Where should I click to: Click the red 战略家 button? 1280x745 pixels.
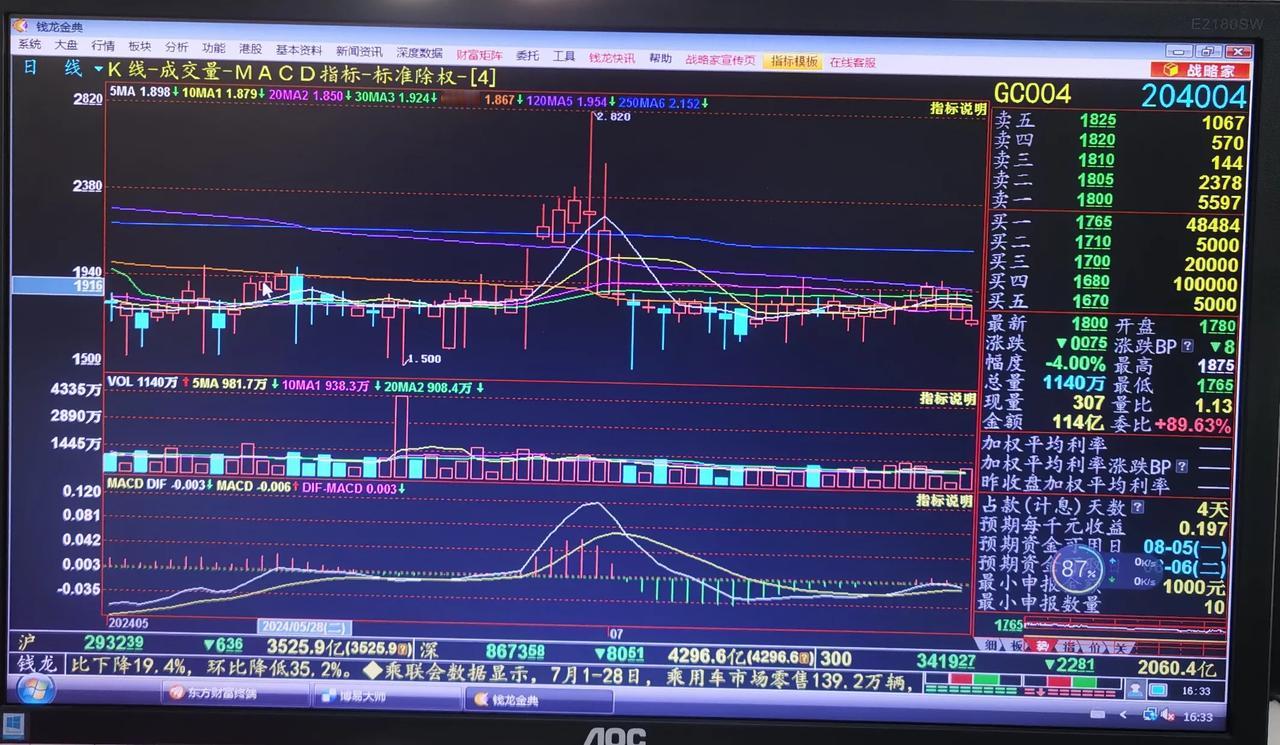coord(1199,70)
